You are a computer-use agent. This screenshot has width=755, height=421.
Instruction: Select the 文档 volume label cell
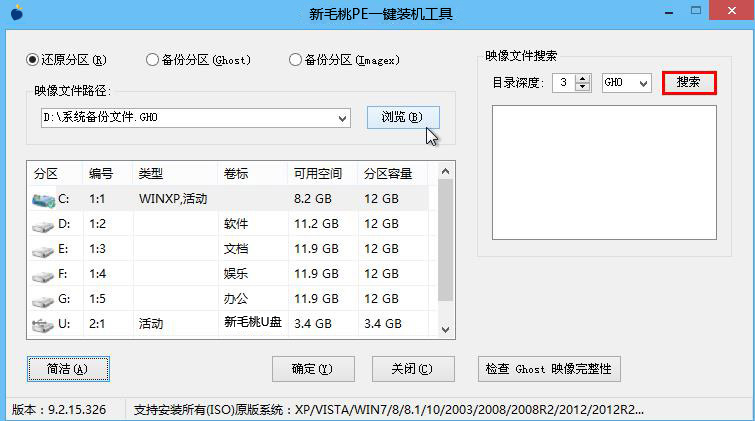pos(235,249)
